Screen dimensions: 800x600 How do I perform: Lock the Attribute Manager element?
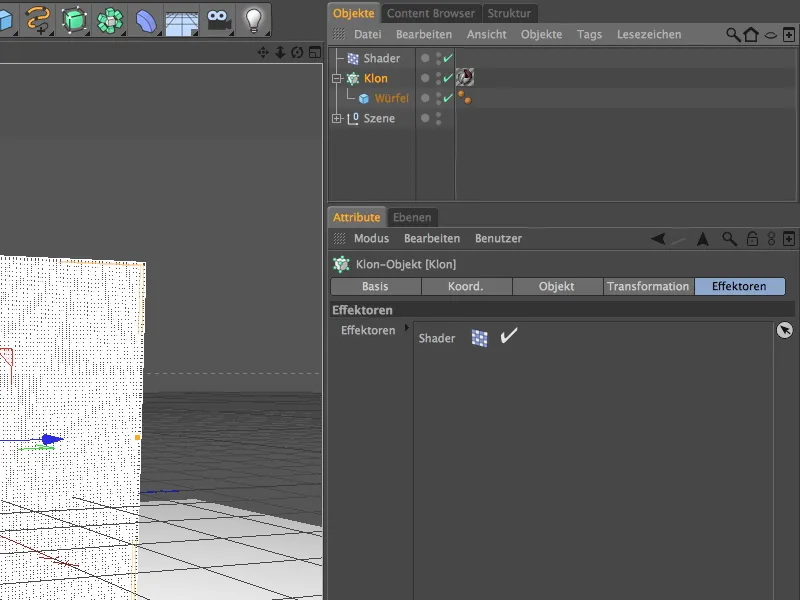tap(752, 238)
